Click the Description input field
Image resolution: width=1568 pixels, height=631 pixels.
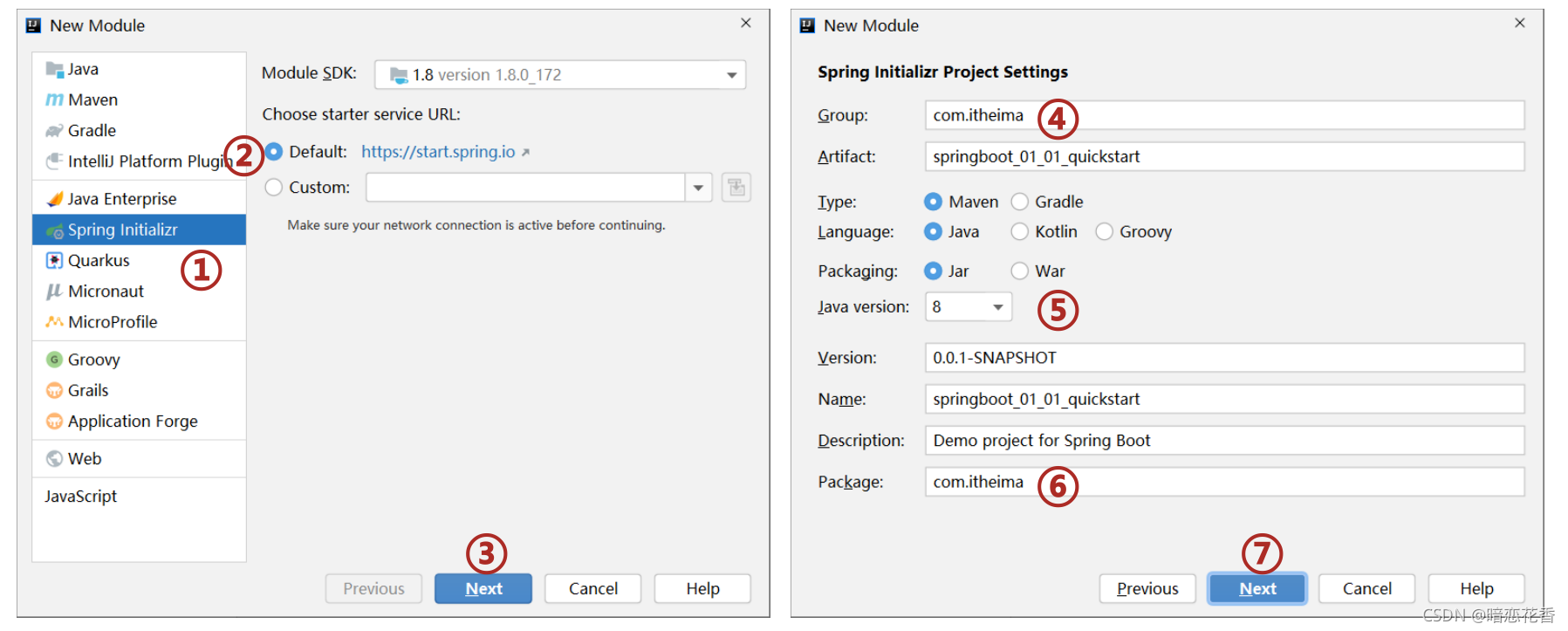pyautogui.click(x=1225, y=441)
